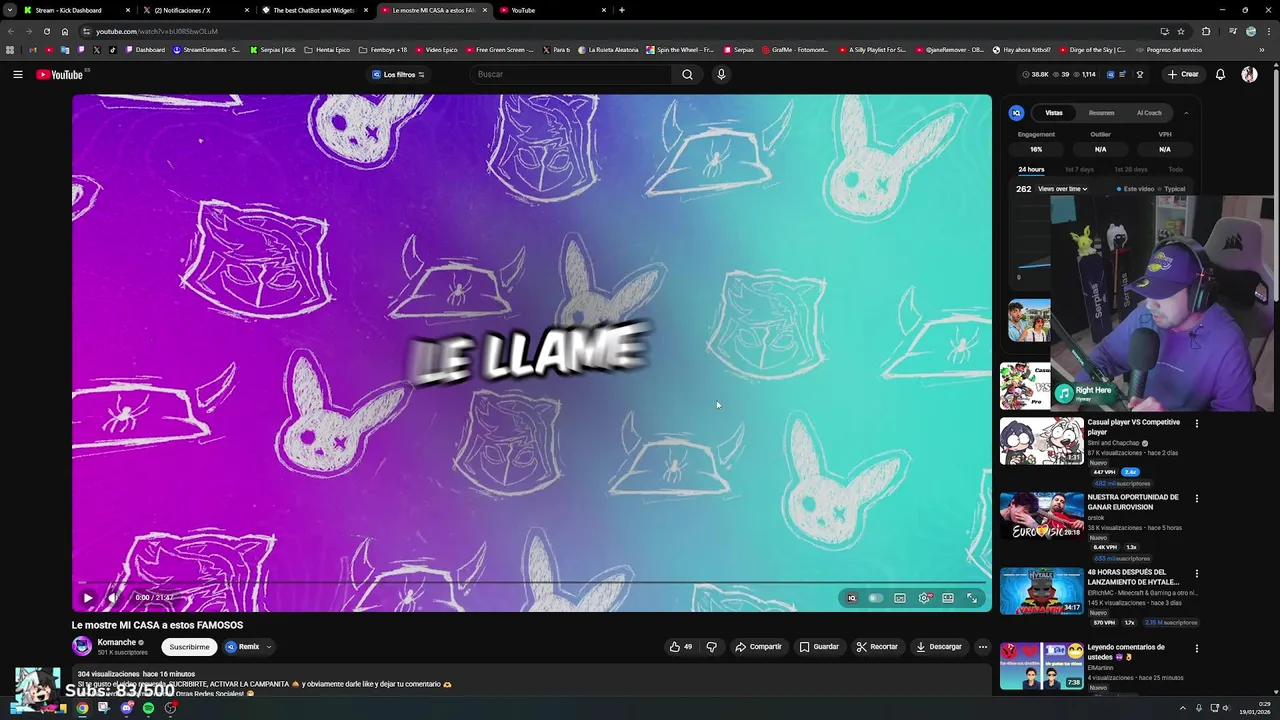
Task: Open the YouTube hamburger guide menu
Action: pos(18,74)
